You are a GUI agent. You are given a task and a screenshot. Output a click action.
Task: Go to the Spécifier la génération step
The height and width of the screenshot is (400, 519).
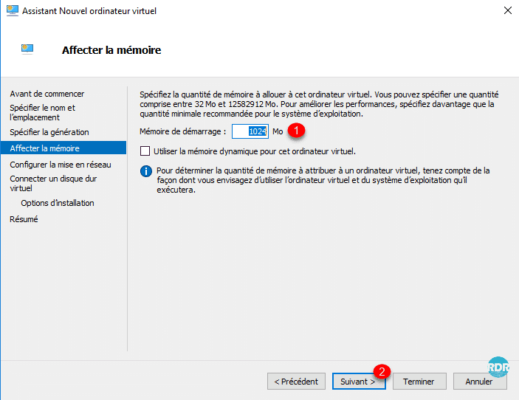[x=49, y=132]
